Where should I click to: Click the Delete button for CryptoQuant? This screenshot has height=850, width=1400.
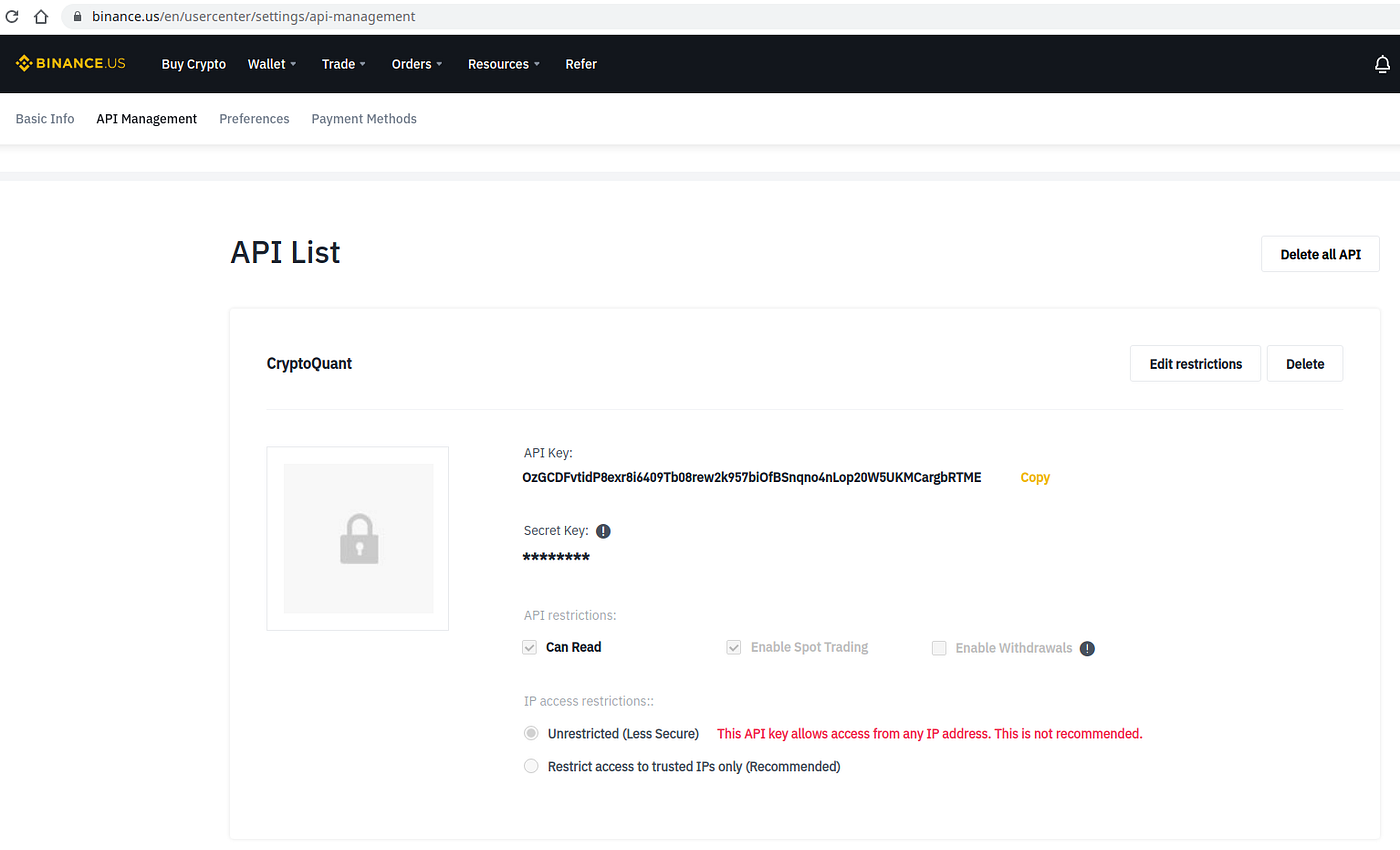(1305, 364)
